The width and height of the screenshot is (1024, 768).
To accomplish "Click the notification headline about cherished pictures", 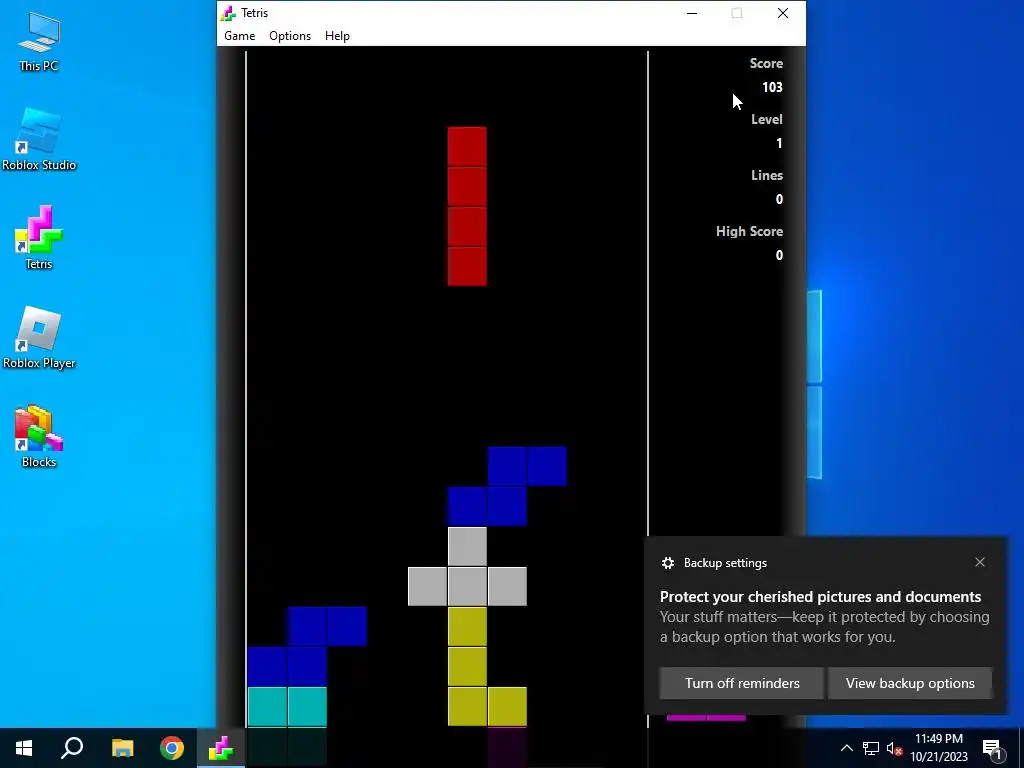I will click(x=820, y=596).
